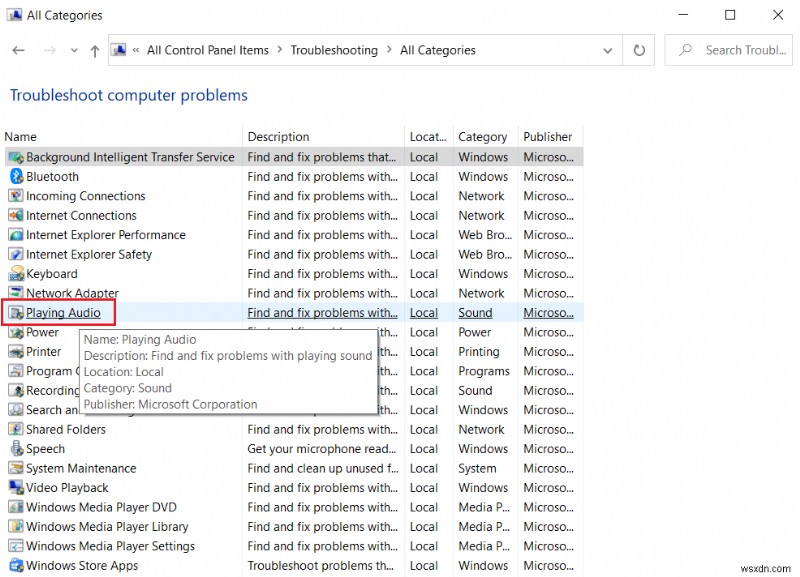Click the back navigation arrow

pyautogui.click(x=20, y=49)
